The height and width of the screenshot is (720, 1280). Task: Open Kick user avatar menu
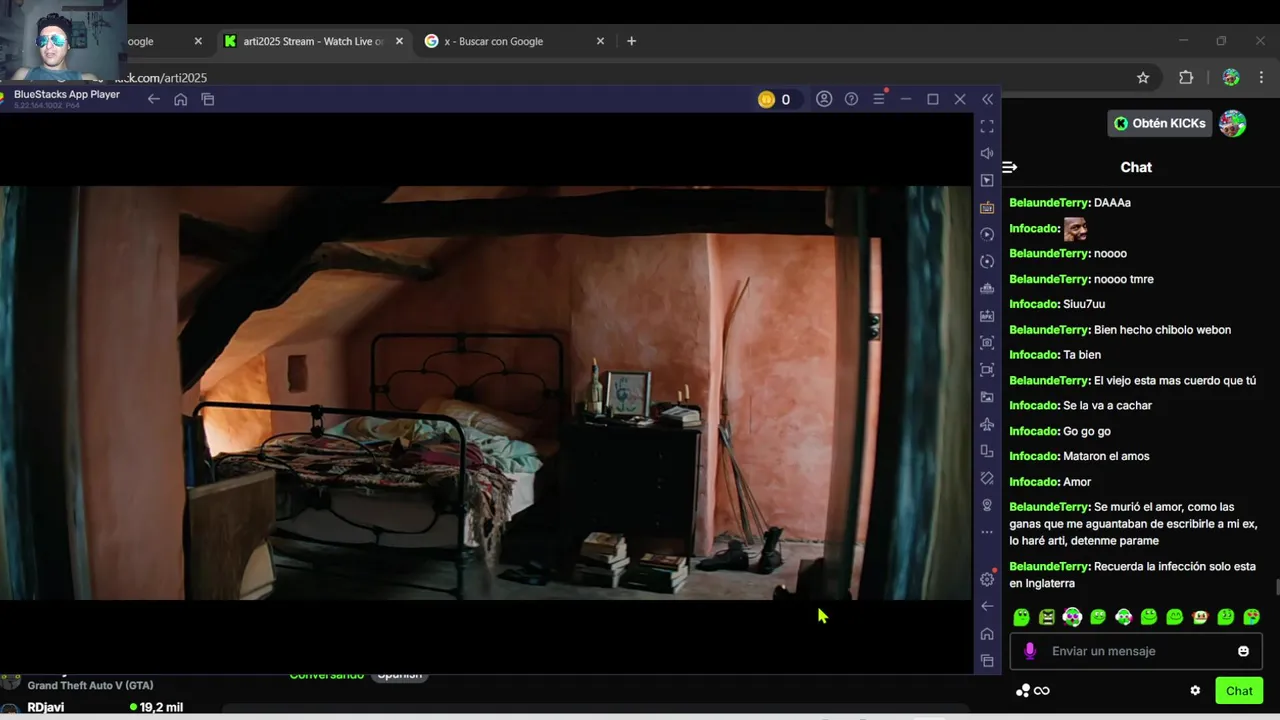point(1233,123)
